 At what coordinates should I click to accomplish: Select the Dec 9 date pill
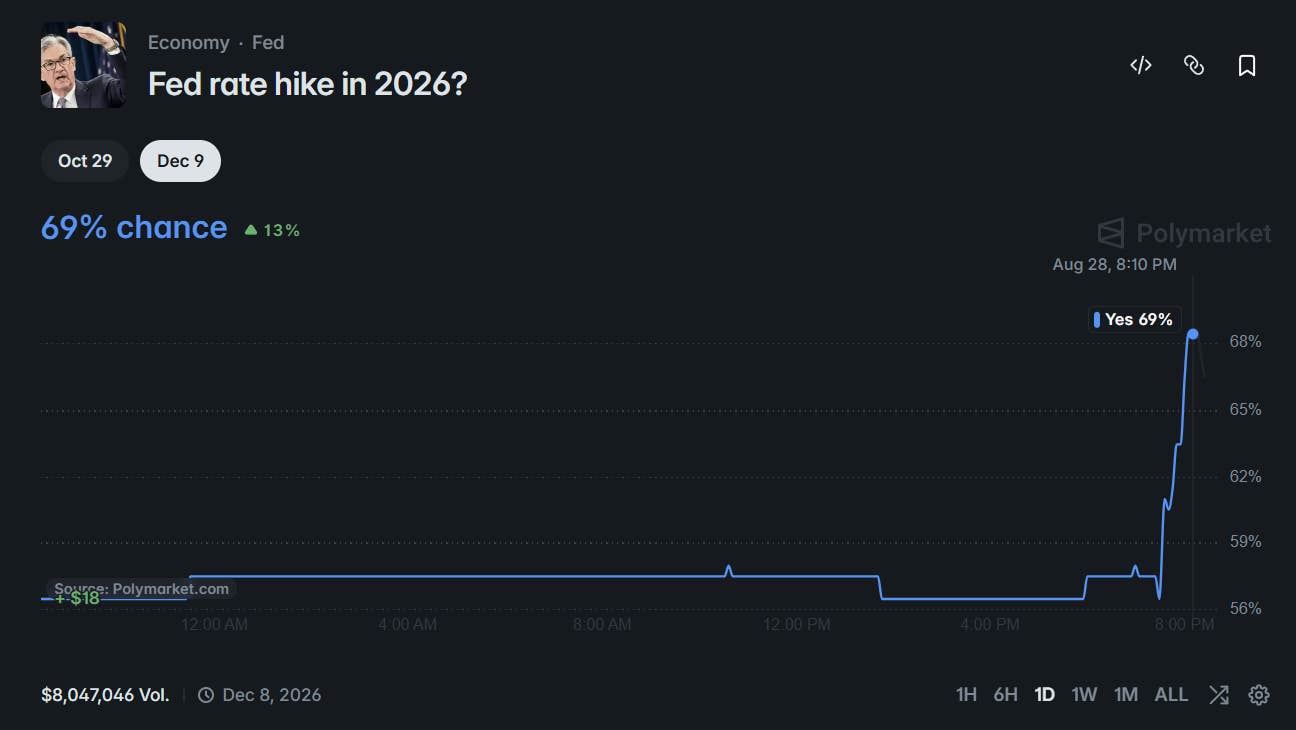[180, 161]
